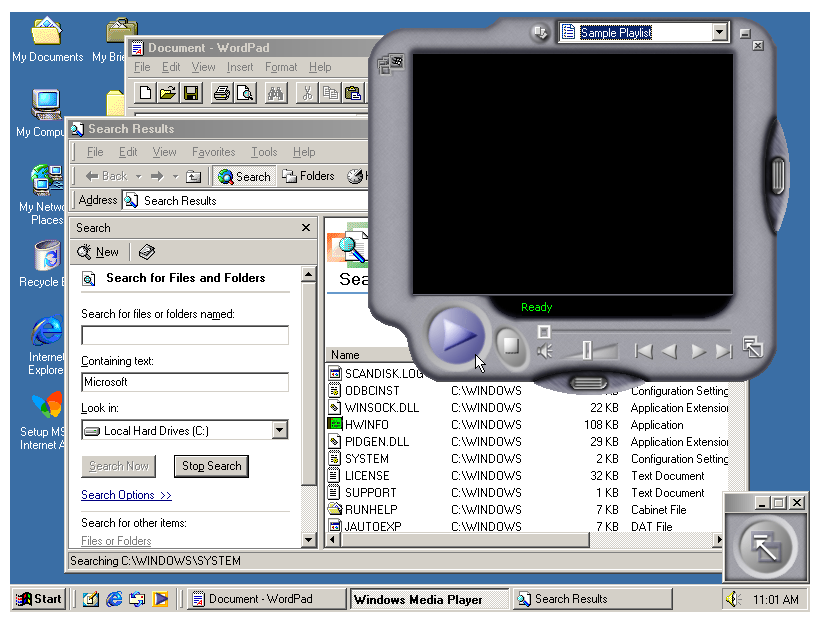The height and width of the screenshot is (618, 817).
Task: Click the Stop button in Media Player
Action: click(510, 346)
